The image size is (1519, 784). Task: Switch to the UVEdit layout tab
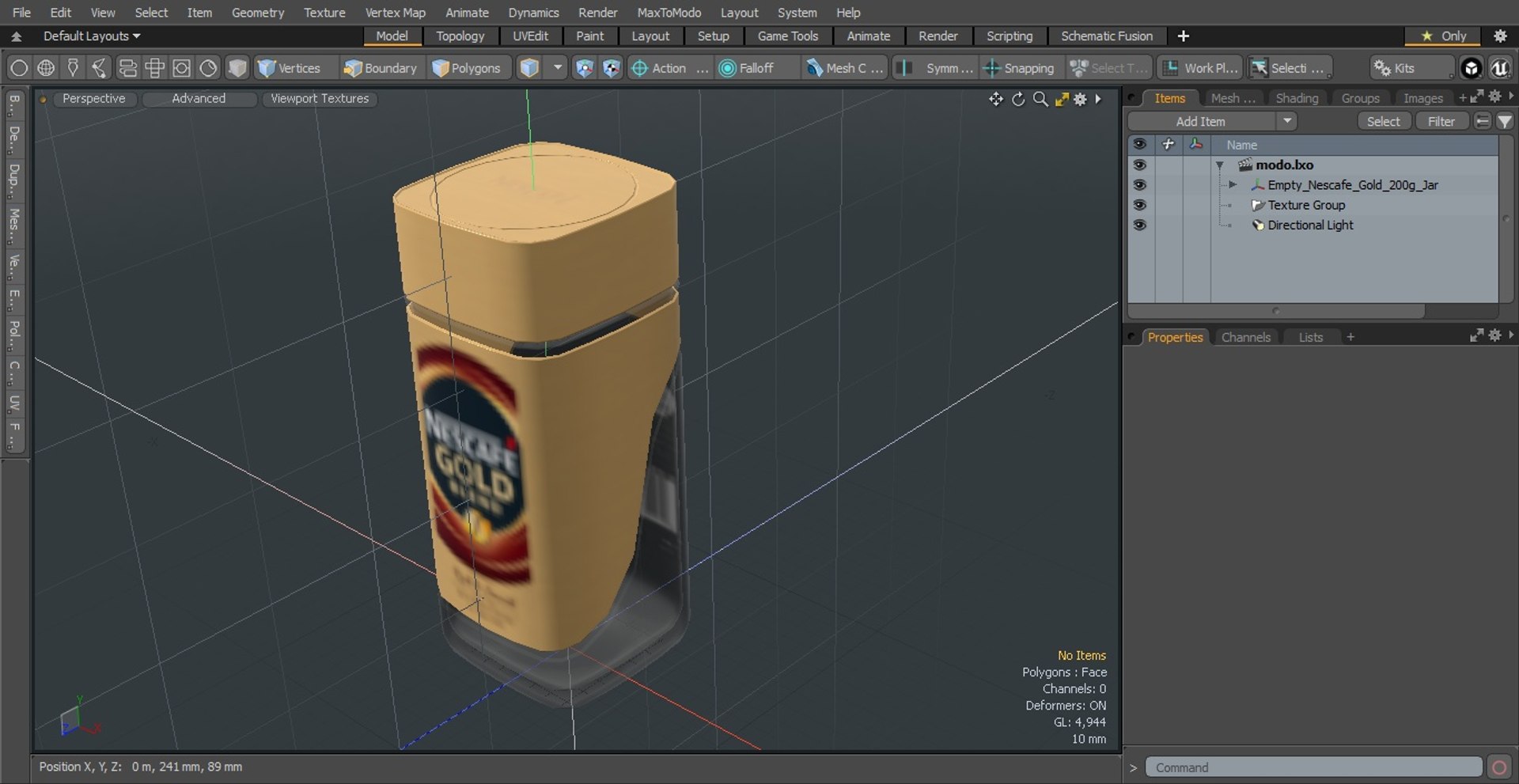pyautogui.click(x=530, y=36)
